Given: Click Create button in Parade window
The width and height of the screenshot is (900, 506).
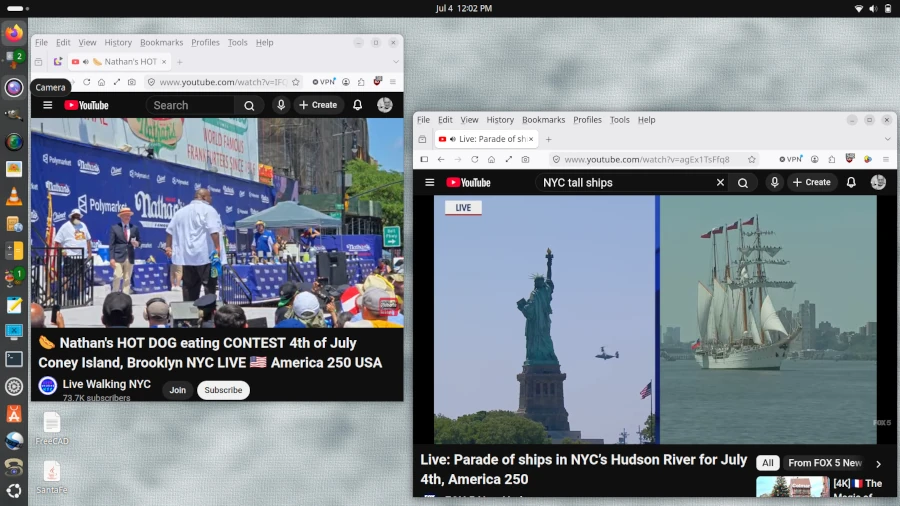Looking at the screenshot, I should pyautogui.click(x=812, y=182).
